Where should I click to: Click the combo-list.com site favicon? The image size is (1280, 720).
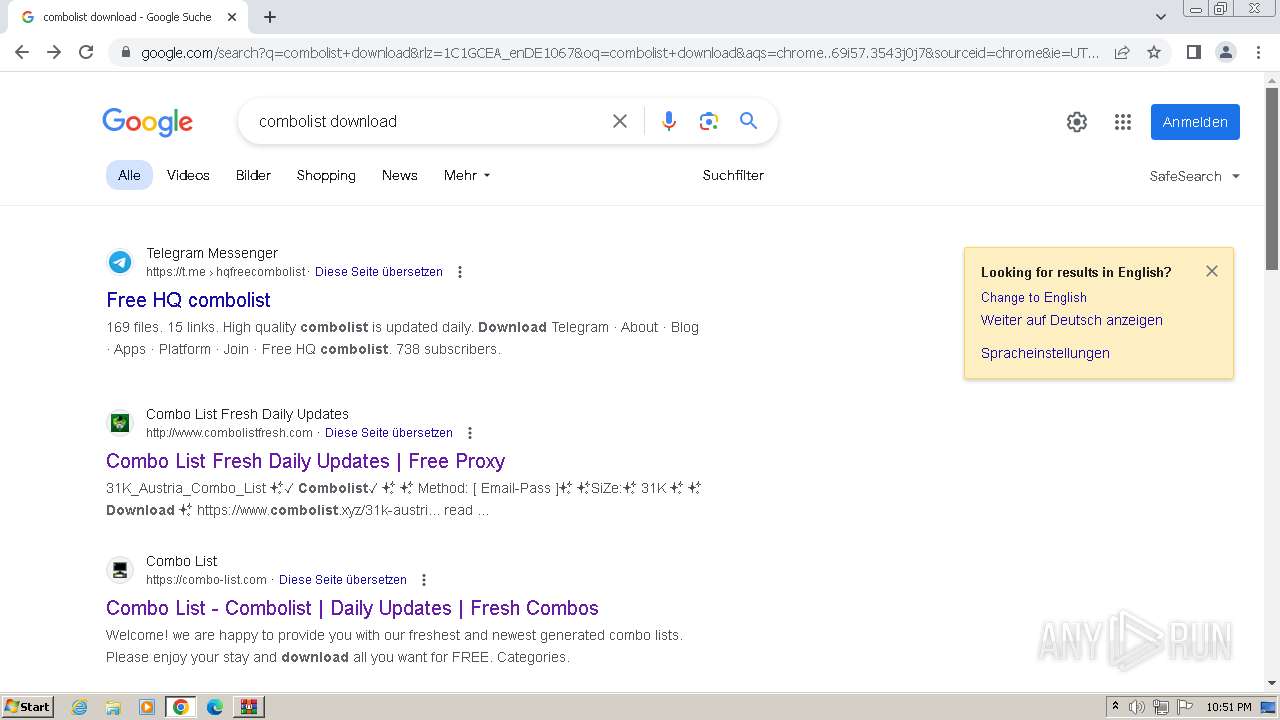click(x=120, y=570)
